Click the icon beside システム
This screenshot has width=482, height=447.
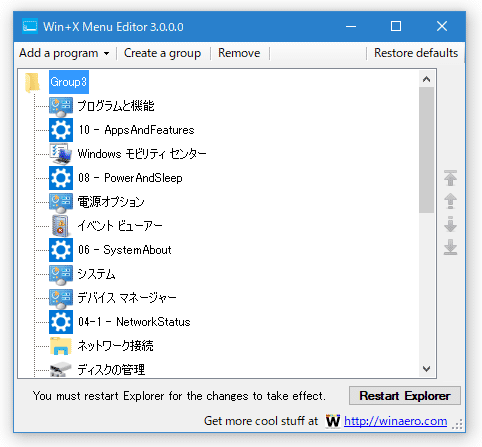(61, 274)
